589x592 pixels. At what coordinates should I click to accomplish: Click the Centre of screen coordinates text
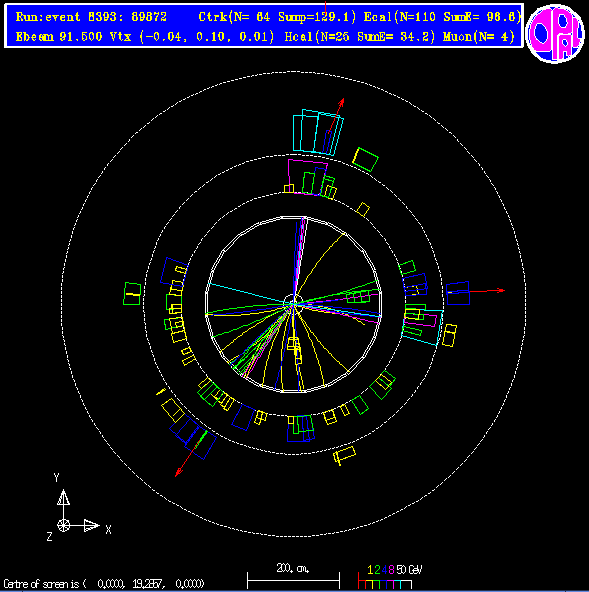click(x=104, y=584)
